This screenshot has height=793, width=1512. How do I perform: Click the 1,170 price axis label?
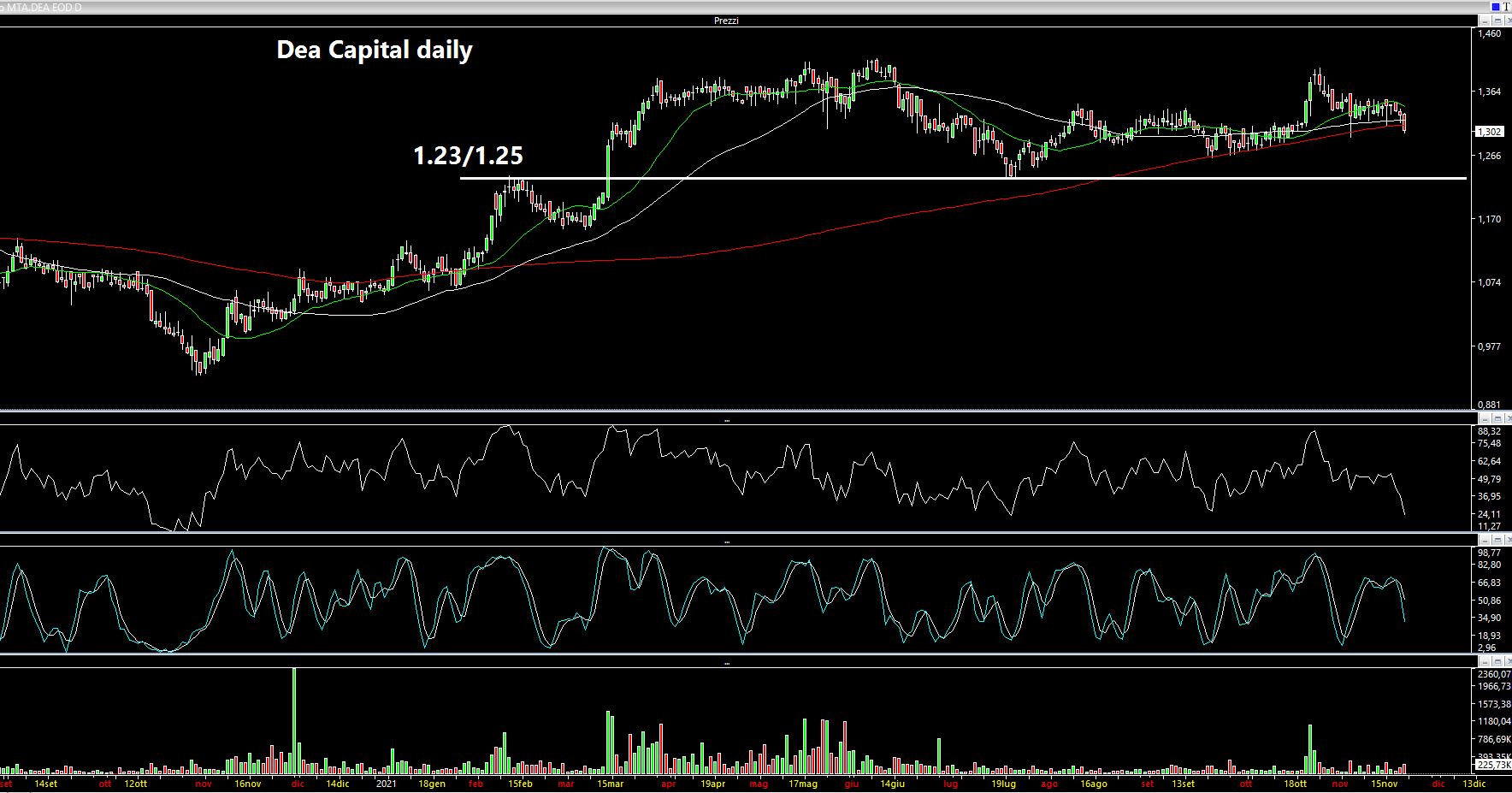(x=1491, y=219)
